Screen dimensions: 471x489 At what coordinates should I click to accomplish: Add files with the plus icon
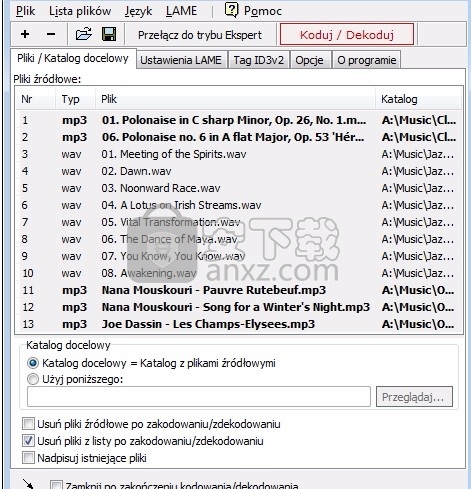tap(25, 34)
